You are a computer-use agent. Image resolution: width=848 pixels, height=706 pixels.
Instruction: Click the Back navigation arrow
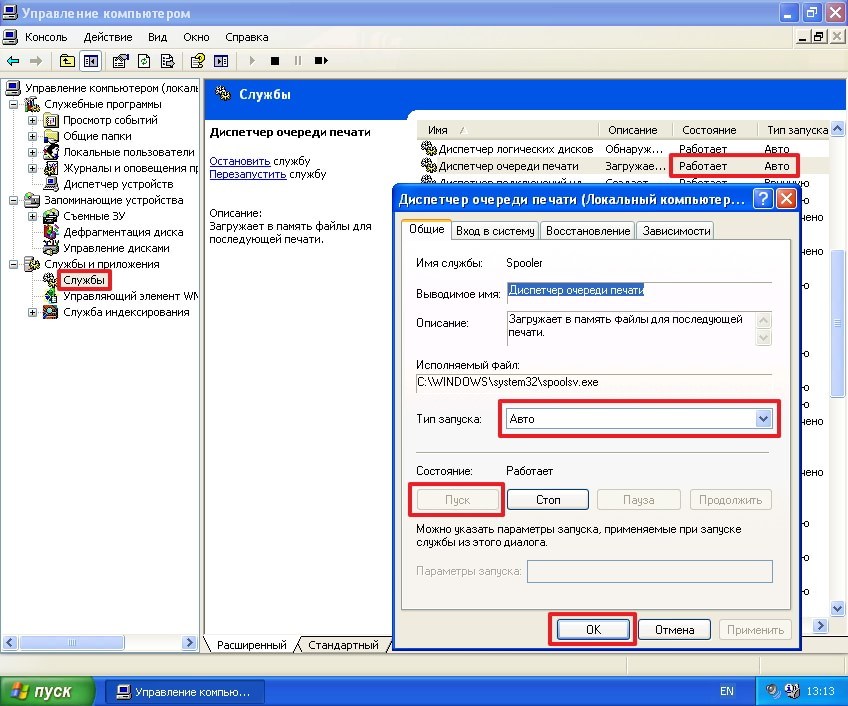[14, 60]
